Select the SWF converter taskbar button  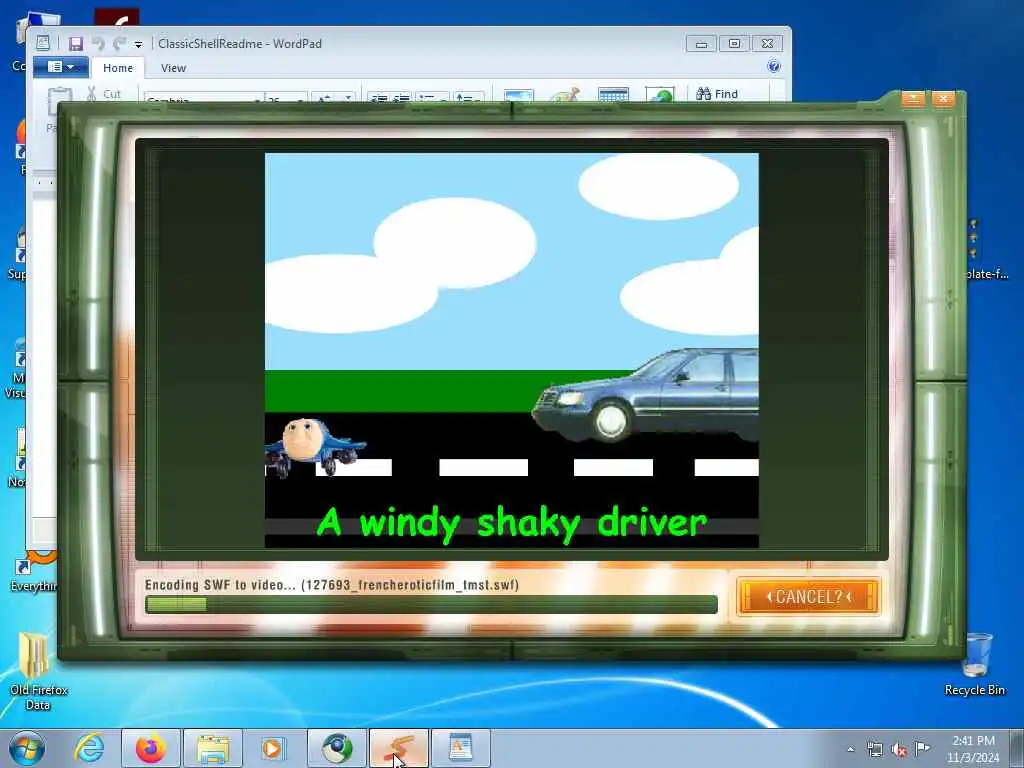(398, 748)
